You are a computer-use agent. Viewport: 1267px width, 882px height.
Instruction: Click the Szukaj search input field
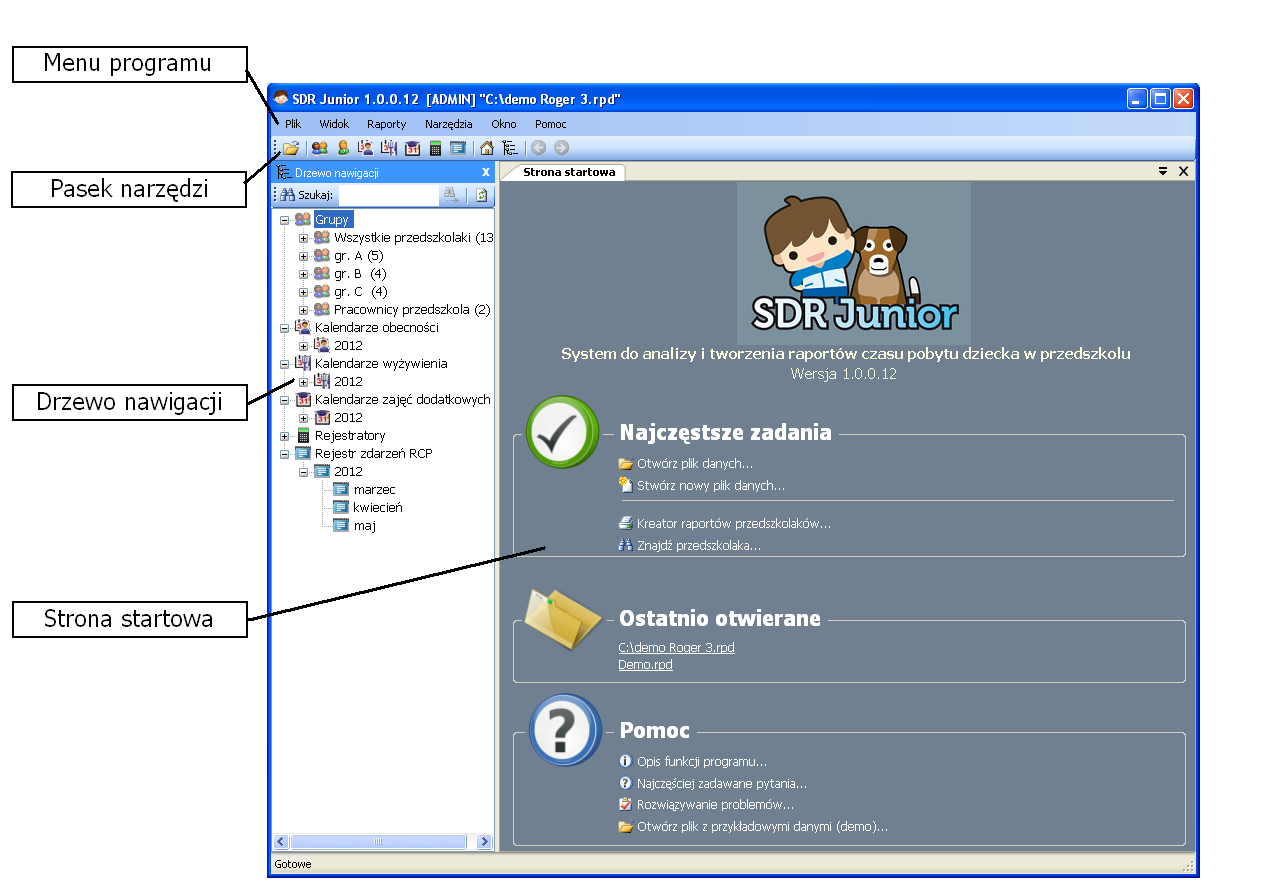pyautogui.click(x=388, y=196)
